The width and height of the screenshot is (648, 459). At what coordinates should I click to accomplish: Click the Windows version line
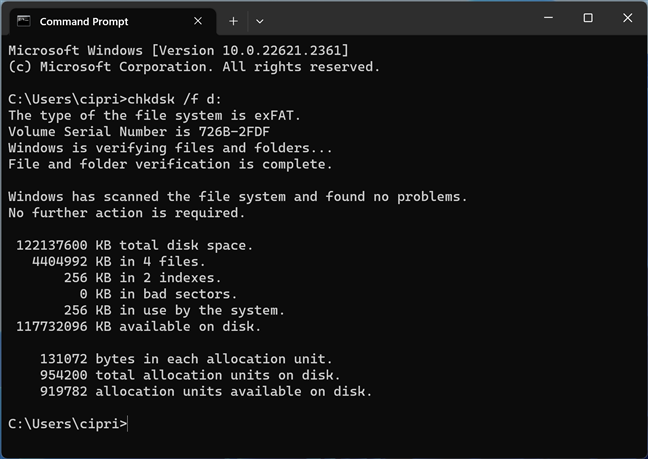178,50
